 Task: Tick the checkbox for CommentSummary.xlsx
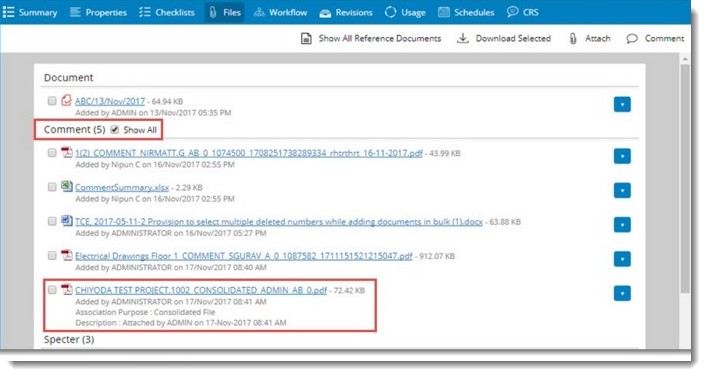point(52,187)
